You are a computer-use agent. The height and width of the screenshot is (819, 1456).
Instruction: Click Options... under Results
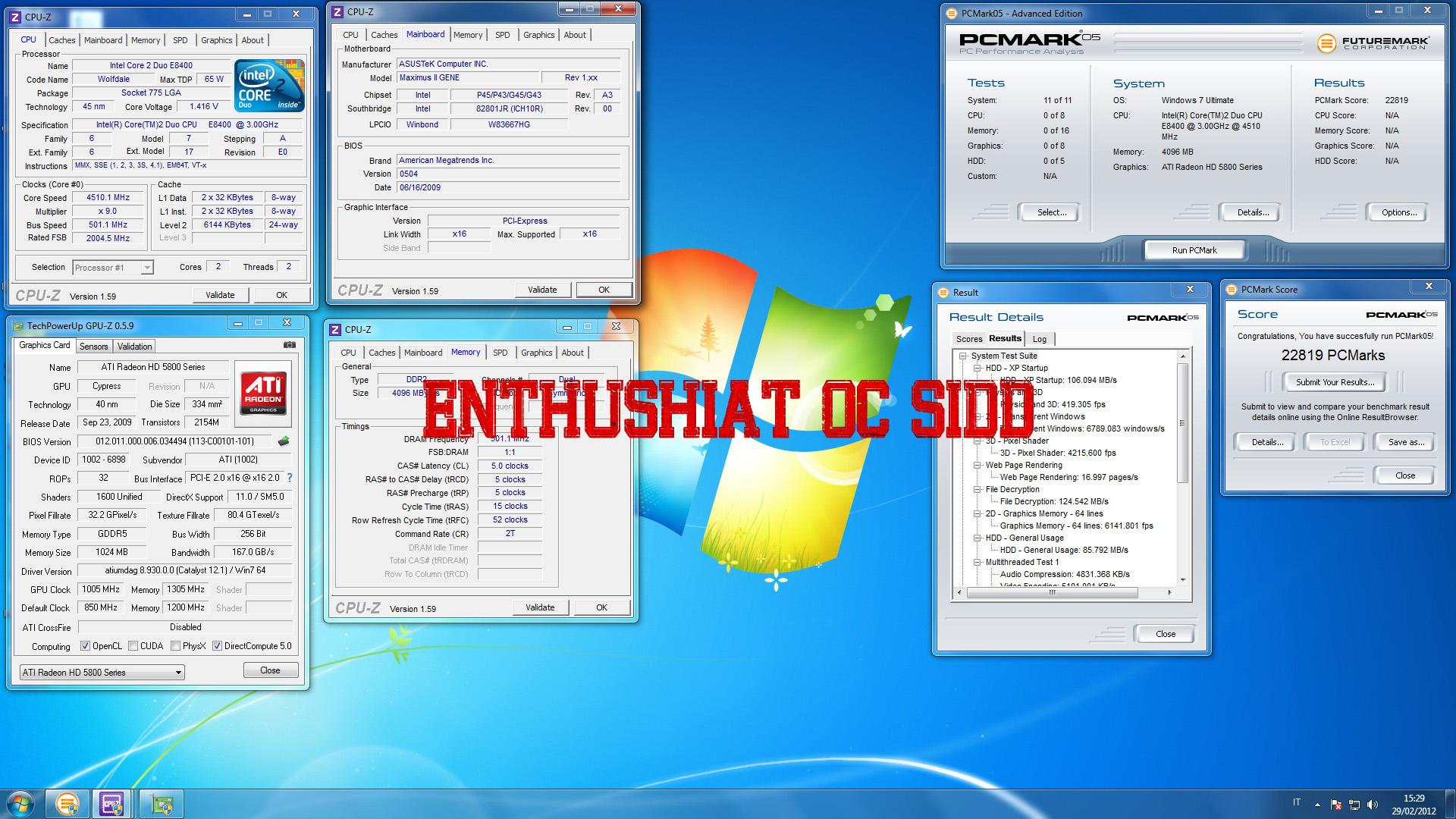pos(1399,212)
